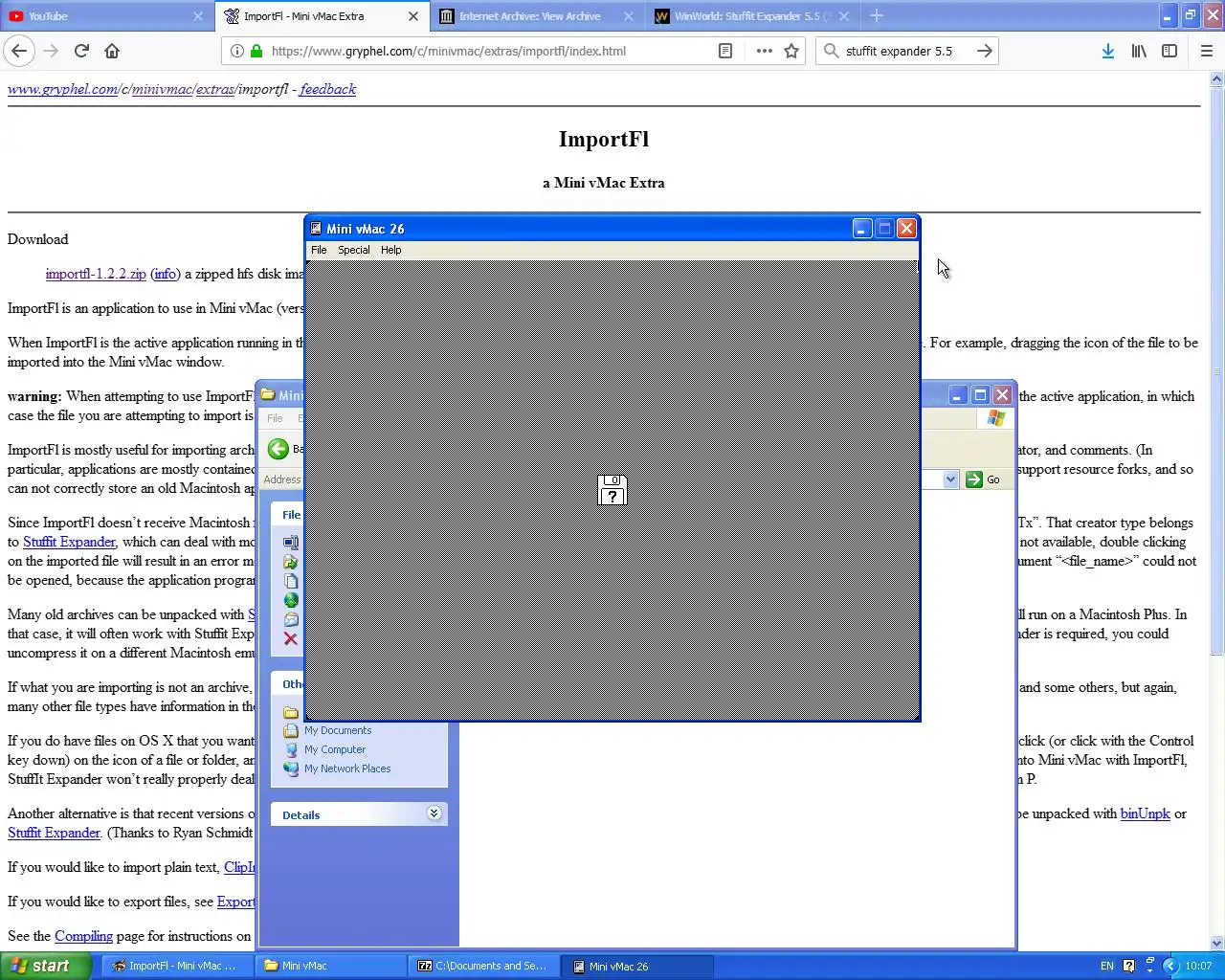Viewport: 1225px width, 980px height.
Task: Open Windows flag logo in Explorer toolbar
Action: coord(996,418)
